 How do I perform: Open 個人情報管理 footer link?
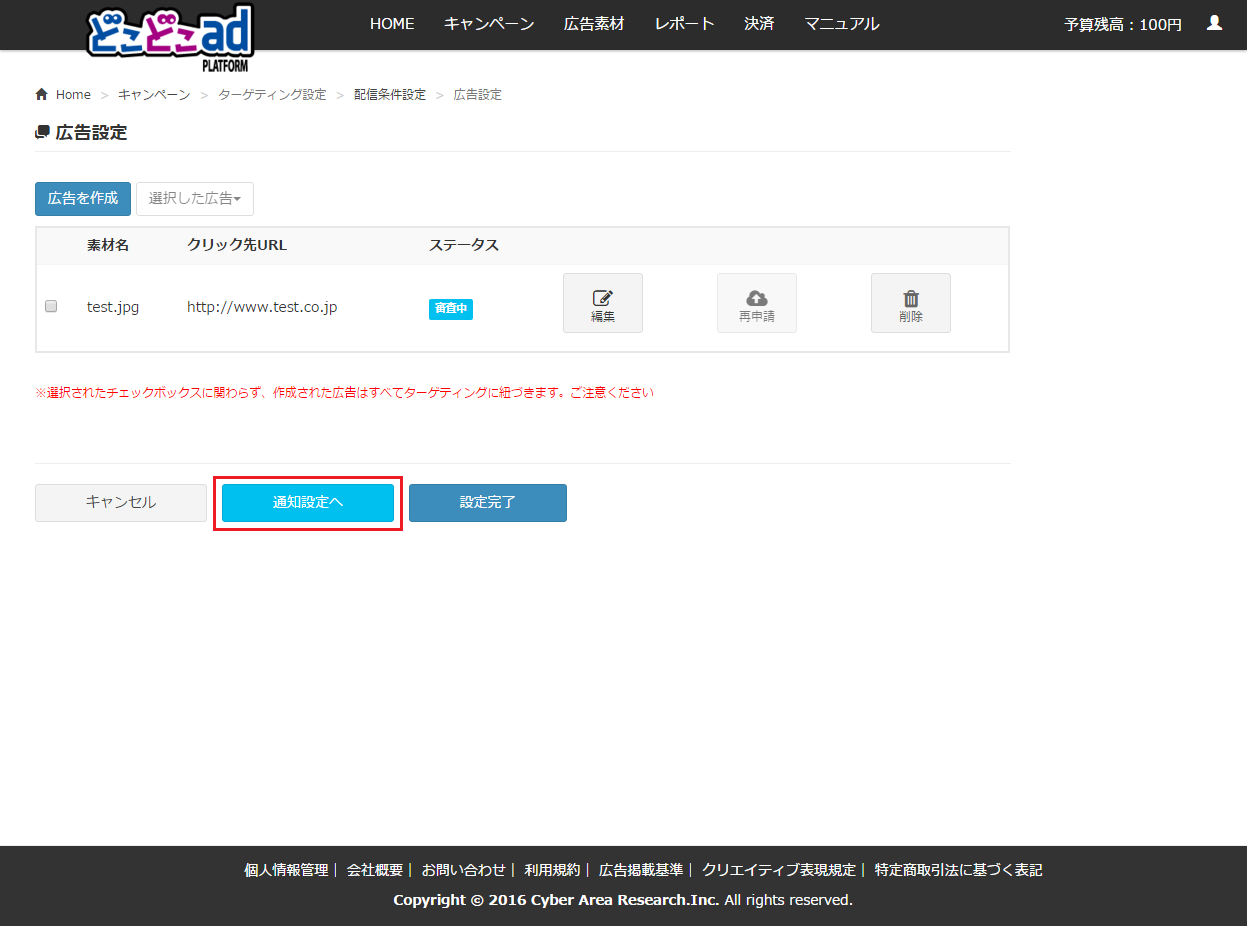coord(286,870)
